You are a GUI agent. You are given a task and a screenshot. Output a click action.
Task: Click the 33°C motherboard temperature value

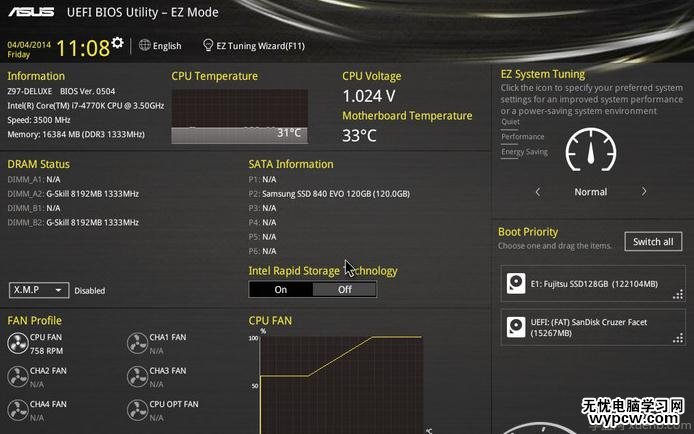coord(359,135)
